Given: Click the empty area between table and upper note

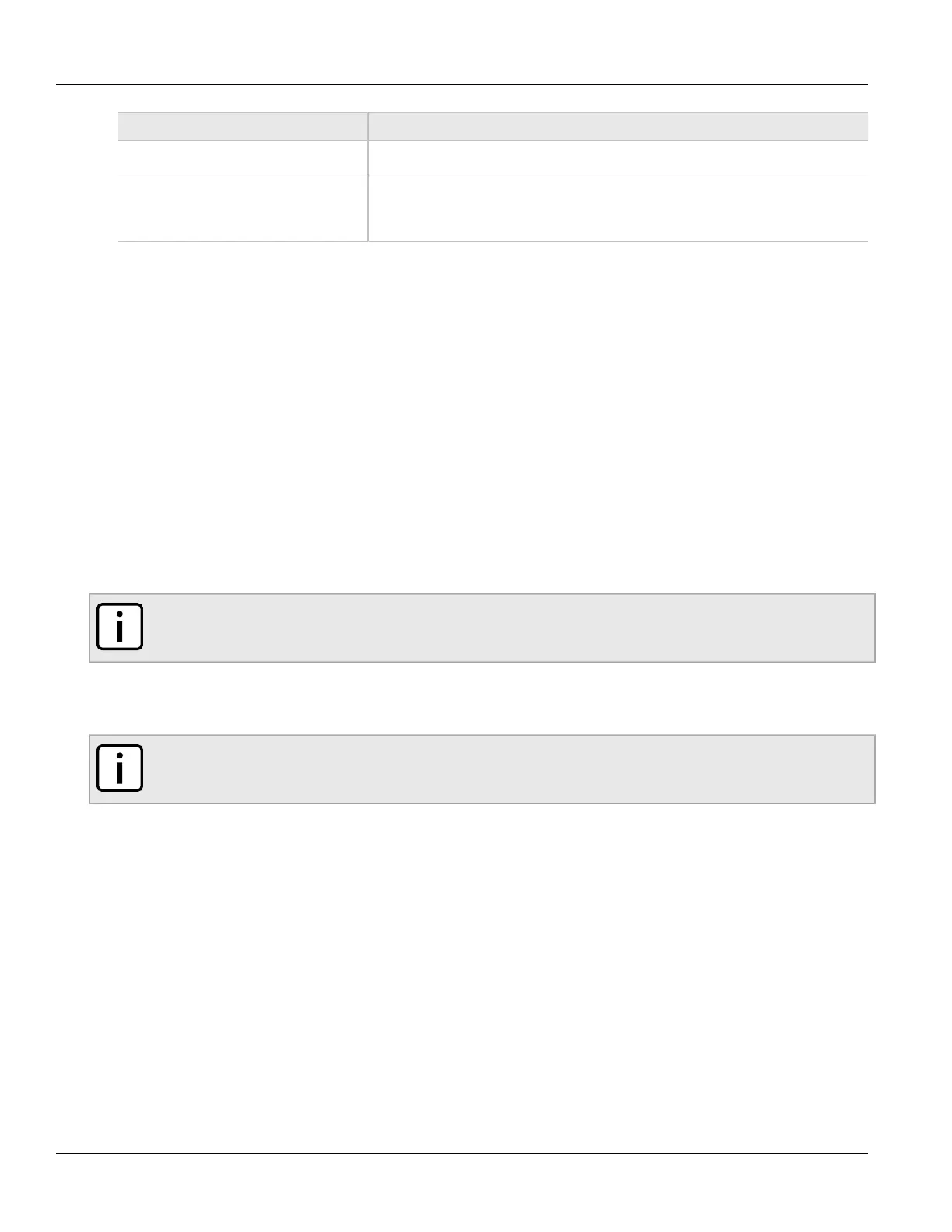Looking at the screenshot, I should (482, 412).
